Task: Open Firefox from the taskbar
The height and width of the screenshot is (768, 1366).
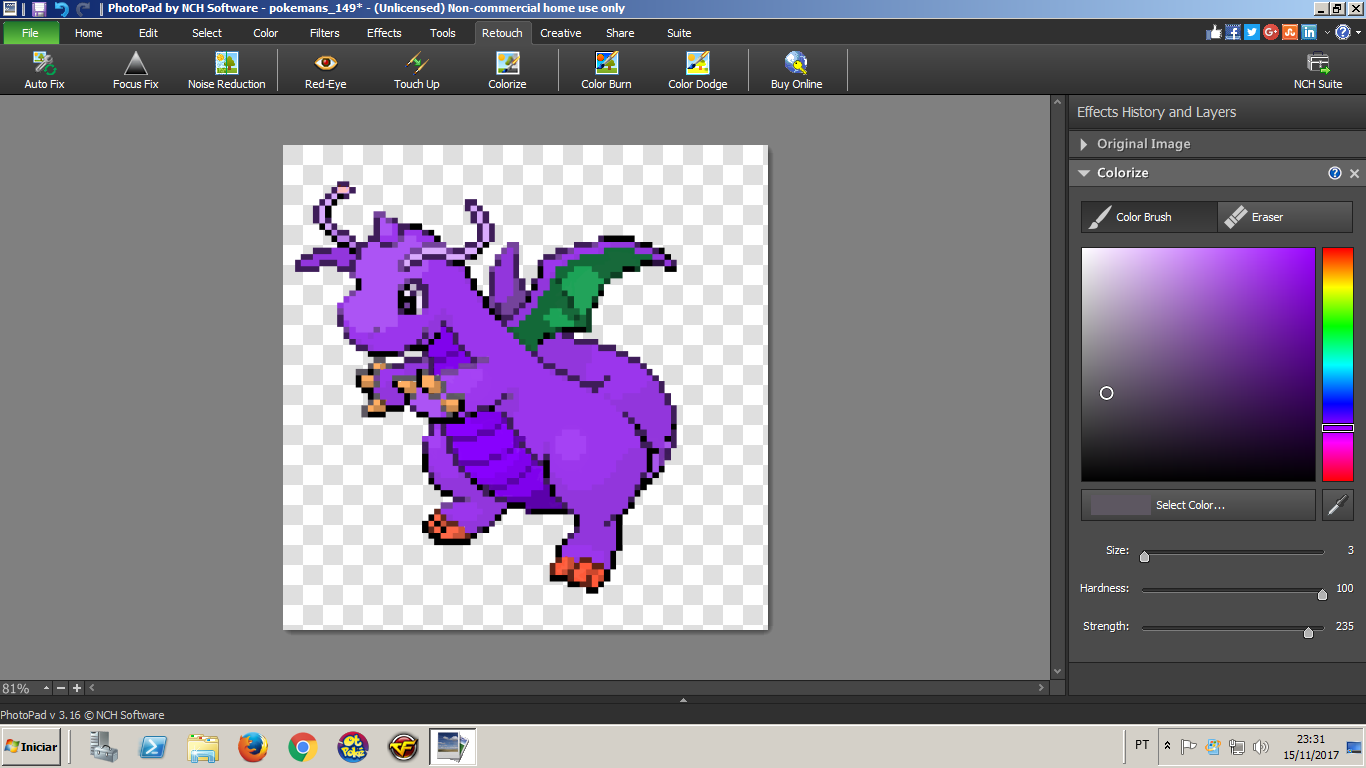Action: 254,746
